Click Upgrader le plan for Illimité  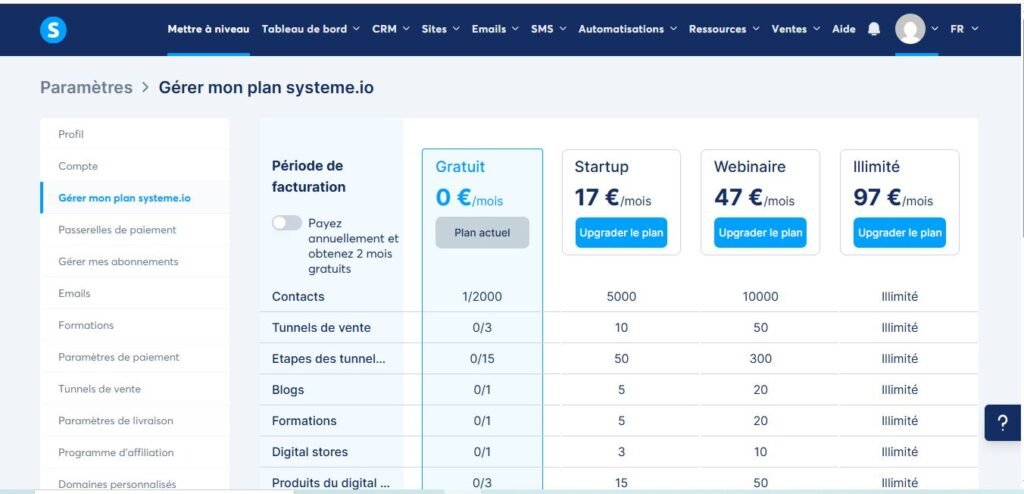point(899,233)
